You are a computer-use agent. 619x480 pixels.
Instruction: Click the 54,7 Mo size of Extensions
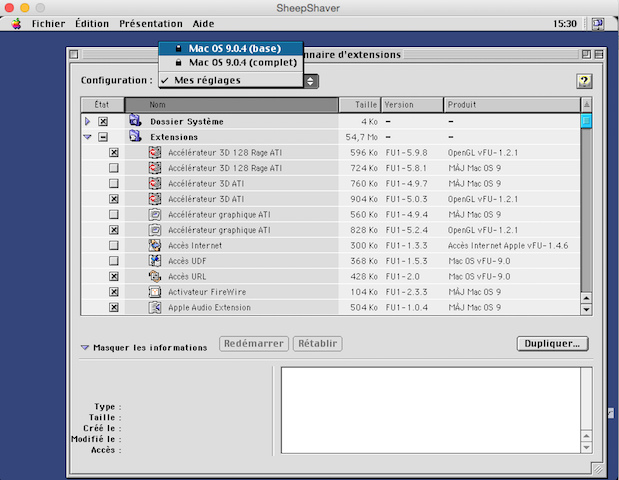[x=361, y=137]
